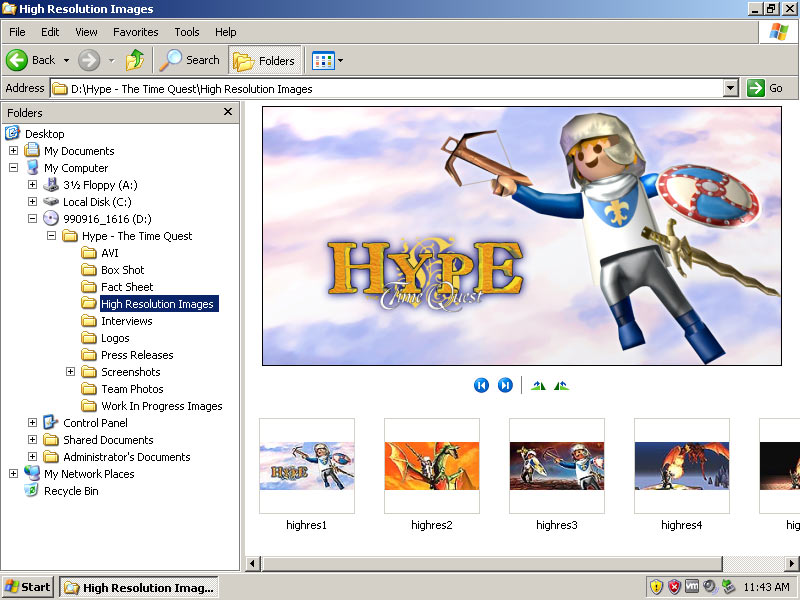Show the previous image in filmstrip
Image resolution: width=800 pixels, height=600 pixels.
(x=481, y=385)
